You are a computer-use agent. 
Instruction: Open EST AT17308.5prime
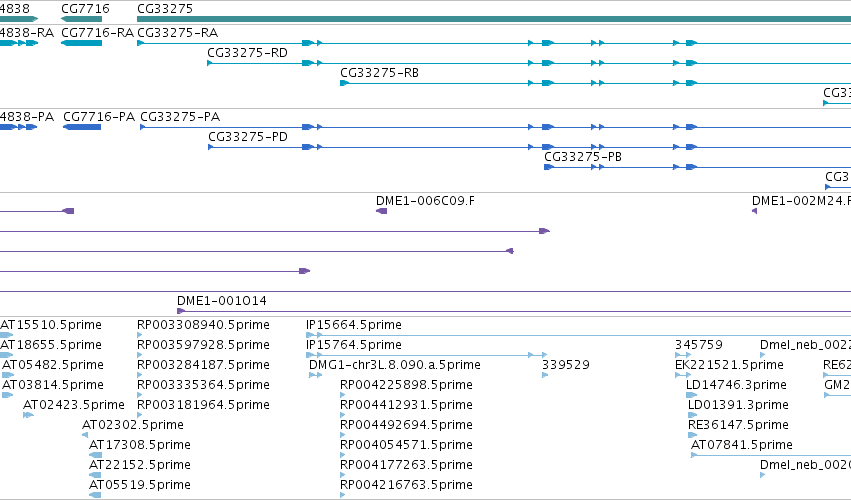click(140, 445)
